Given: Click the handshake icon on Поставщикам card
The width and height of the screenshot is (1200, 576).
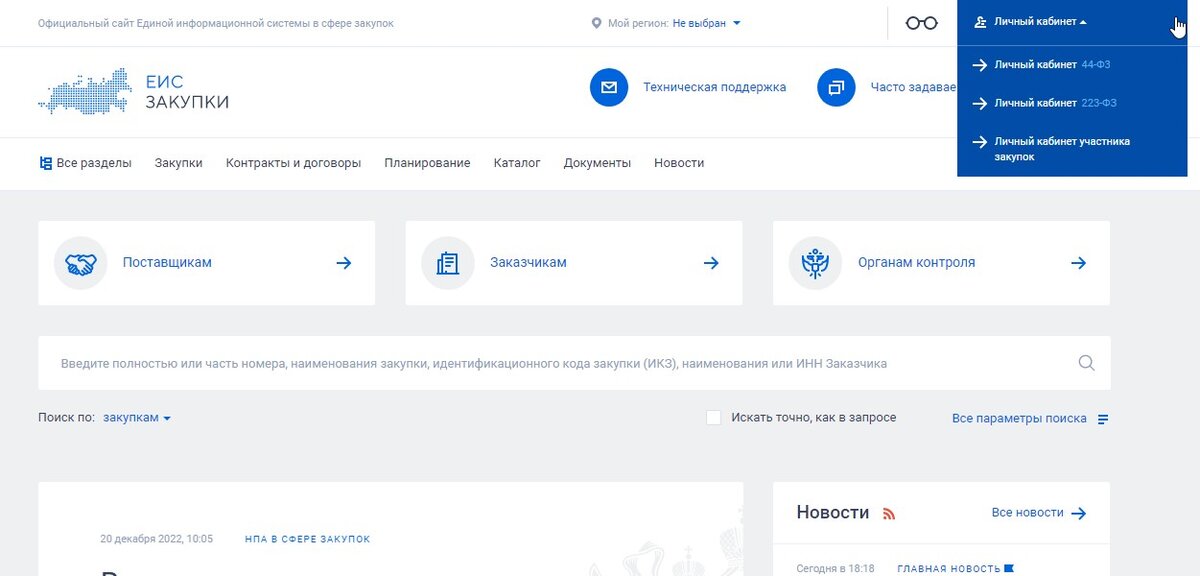Looking at the screenshot, I should pos(79,262).
